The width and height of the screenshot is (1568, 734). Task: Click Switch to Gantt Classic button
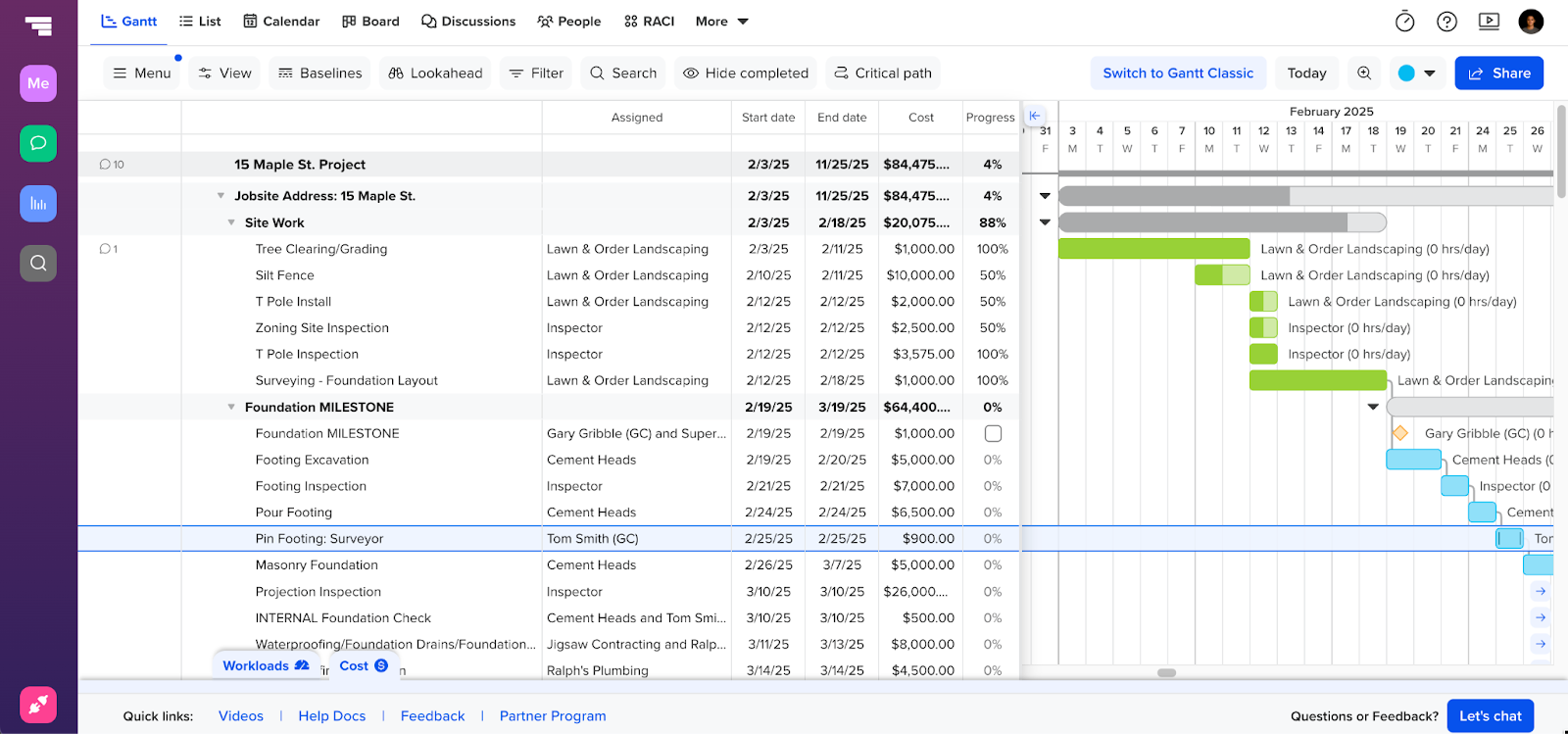point(1177,73)
